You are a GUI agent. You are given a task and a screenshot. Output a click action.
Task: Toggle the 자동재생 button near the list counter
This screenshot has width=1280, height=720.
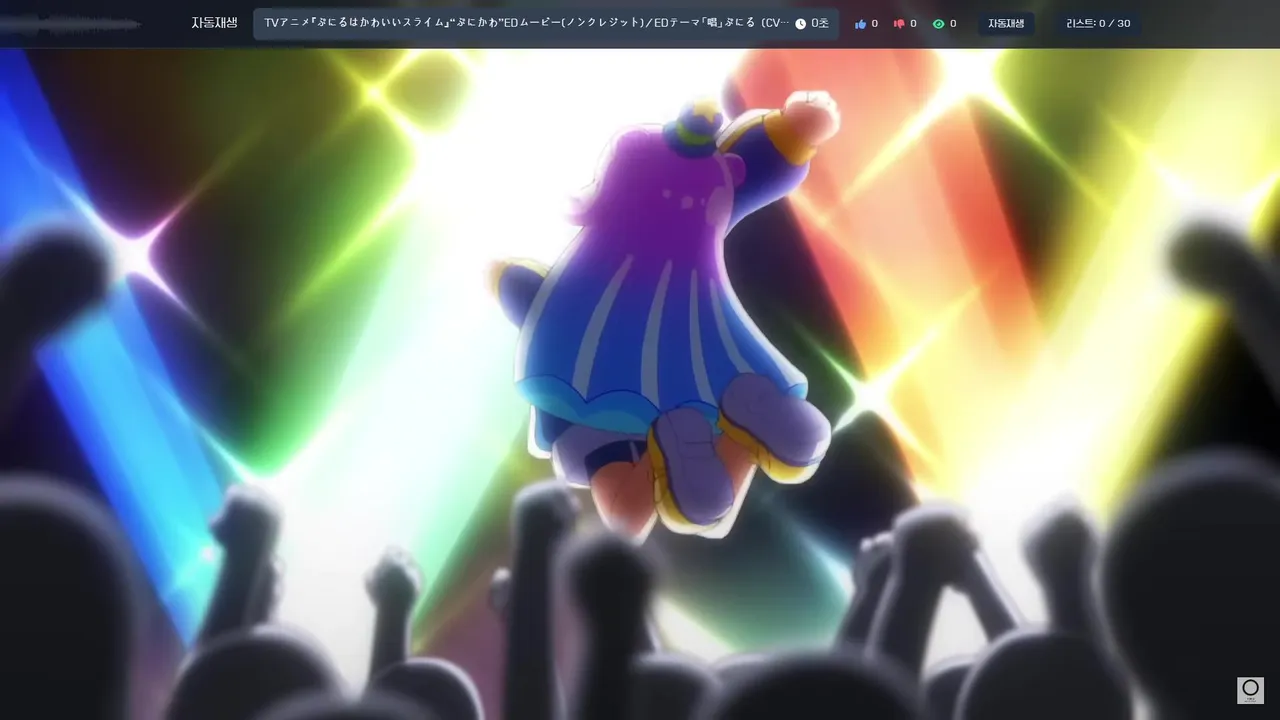[1006, 24]
